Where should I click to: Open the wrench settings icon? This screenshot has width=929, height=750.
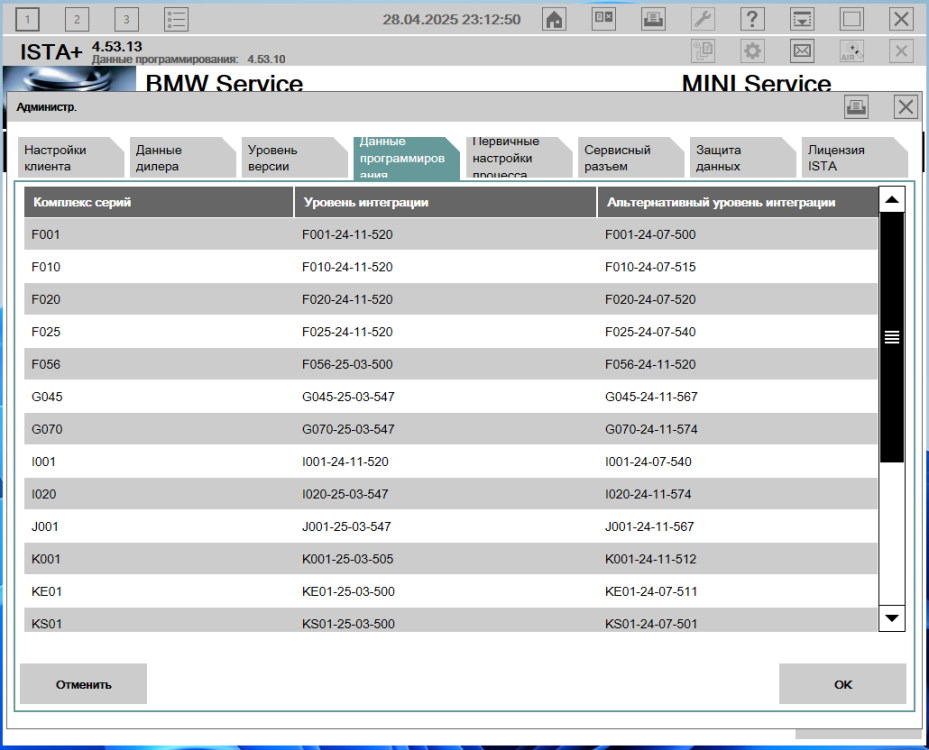[703, 19]
